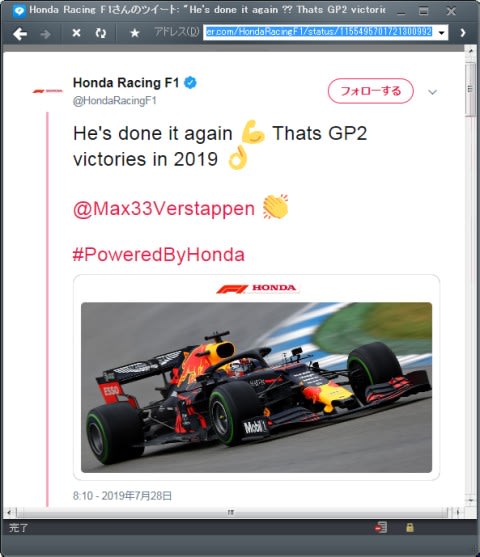The height and width of the screenshot is (557, 480).
Task: Click the red exit icon in status bar
Action: point(381,527)
